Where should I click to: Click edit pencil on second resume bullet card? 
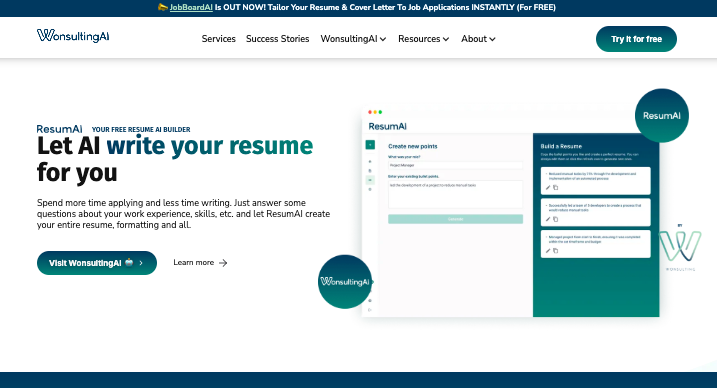tap(548, 219)
